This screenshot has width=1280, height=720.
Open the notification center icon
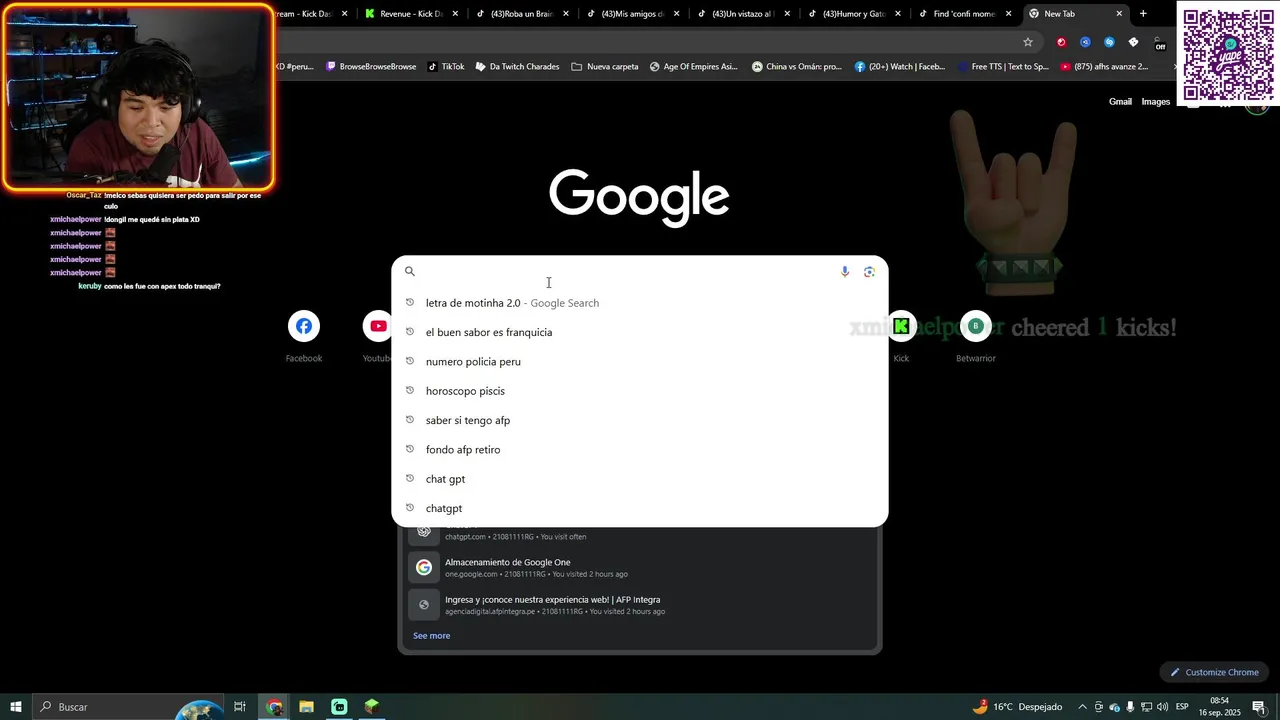tap(1259, 707)
